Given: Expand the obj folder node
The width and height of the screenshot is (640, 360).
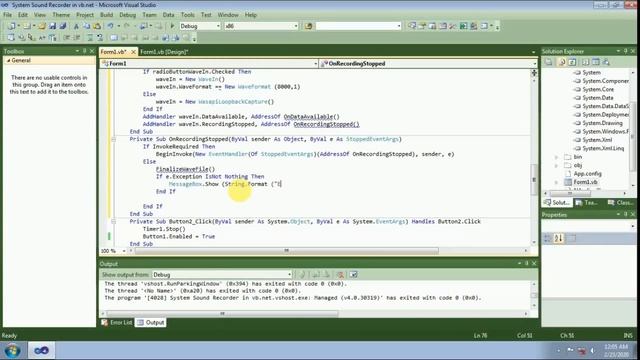Looking at the screenshot, I should [x=556, y=165].
